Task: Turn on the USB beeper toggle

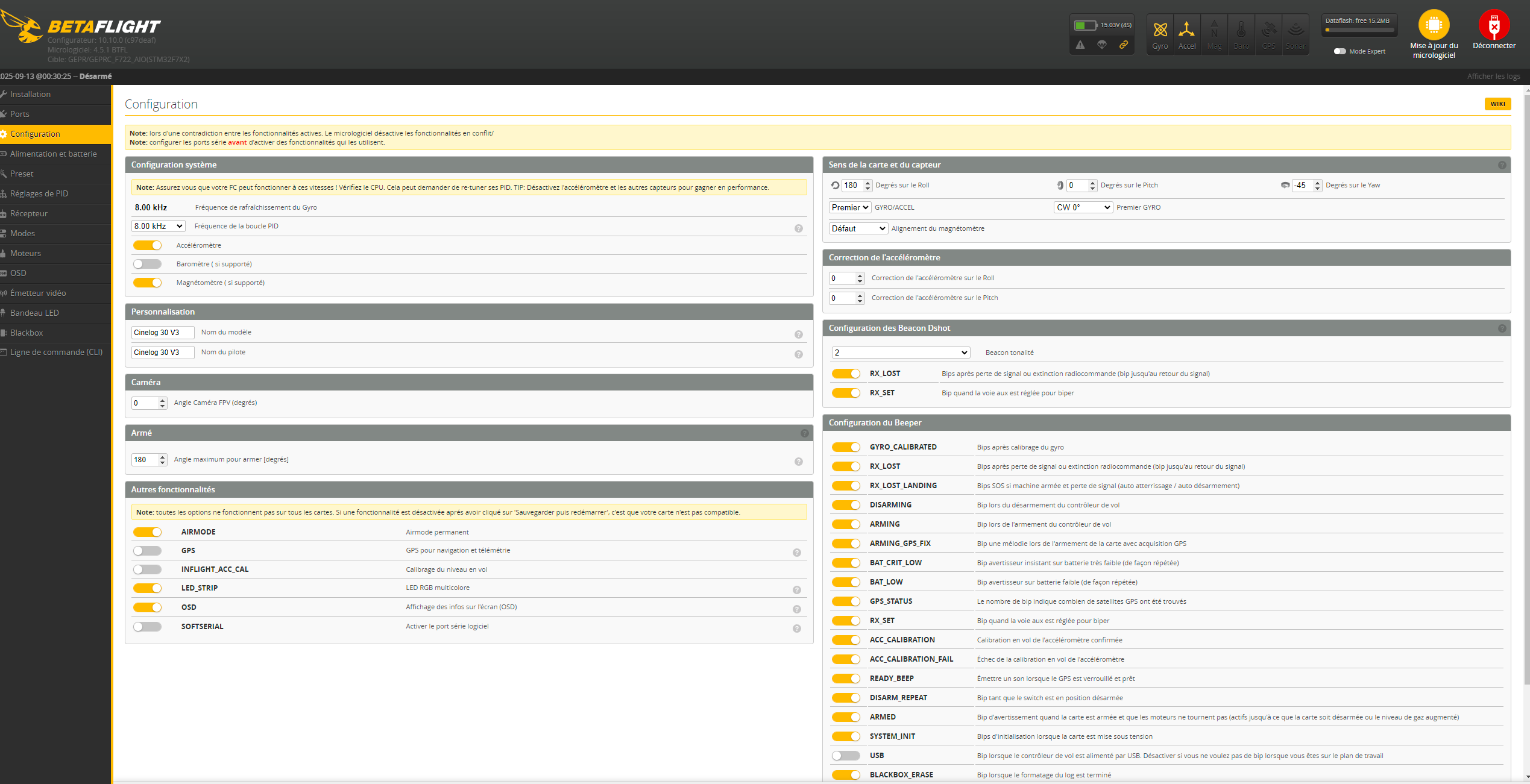Action: pos(845,756)
